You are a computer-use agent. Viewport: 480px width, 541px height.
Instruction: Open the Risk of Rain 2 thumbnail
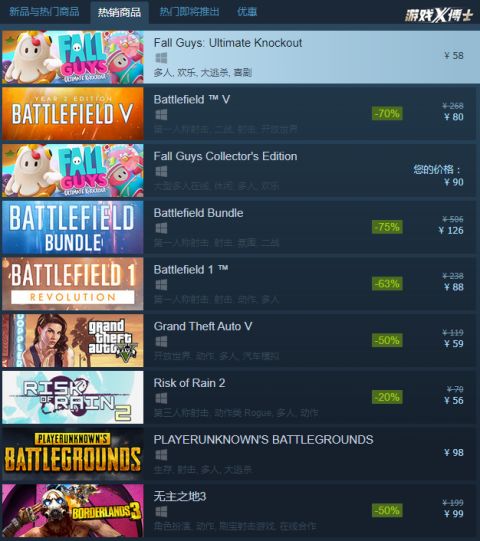73,397
